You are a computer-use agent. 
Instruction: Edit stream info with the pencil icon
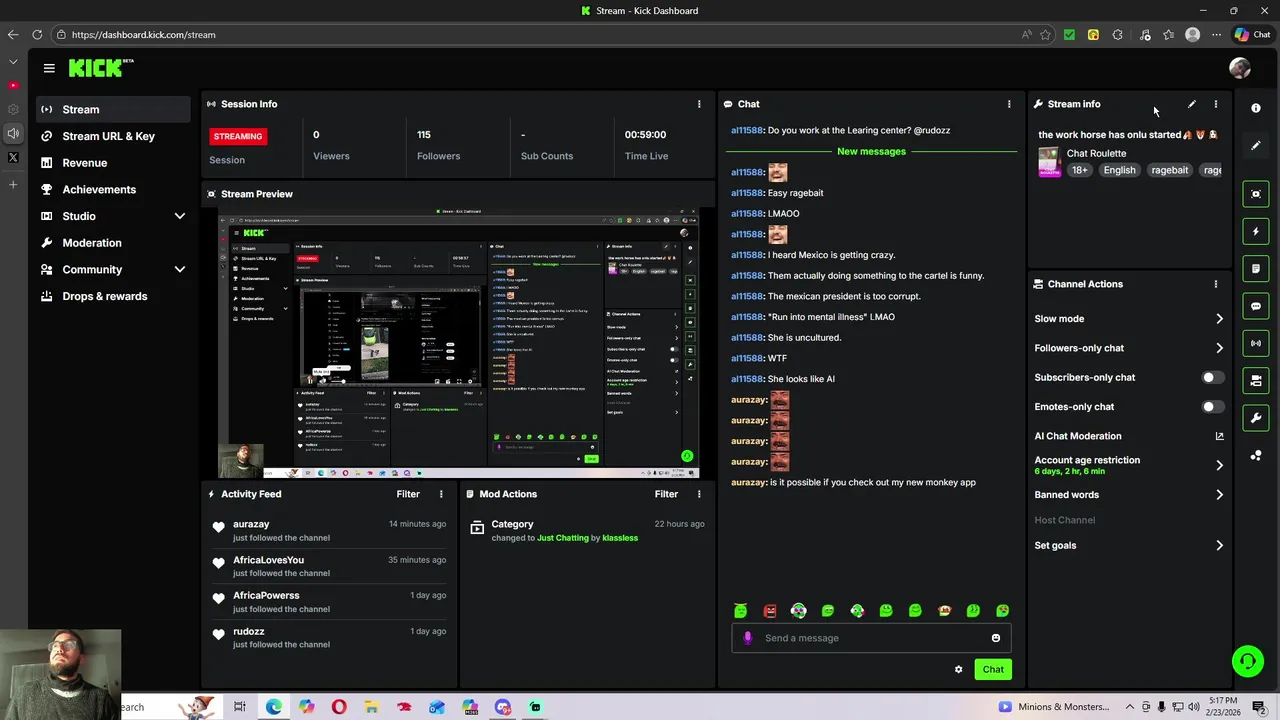coord(1192,104)
